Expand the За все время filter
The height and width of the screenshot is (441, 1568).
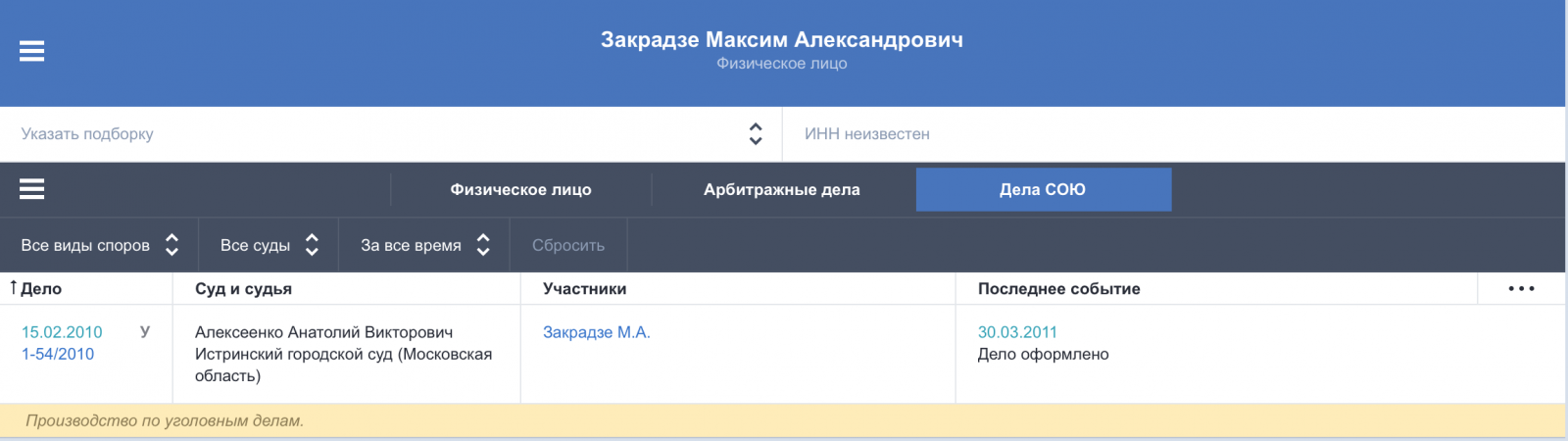point(424,245)
